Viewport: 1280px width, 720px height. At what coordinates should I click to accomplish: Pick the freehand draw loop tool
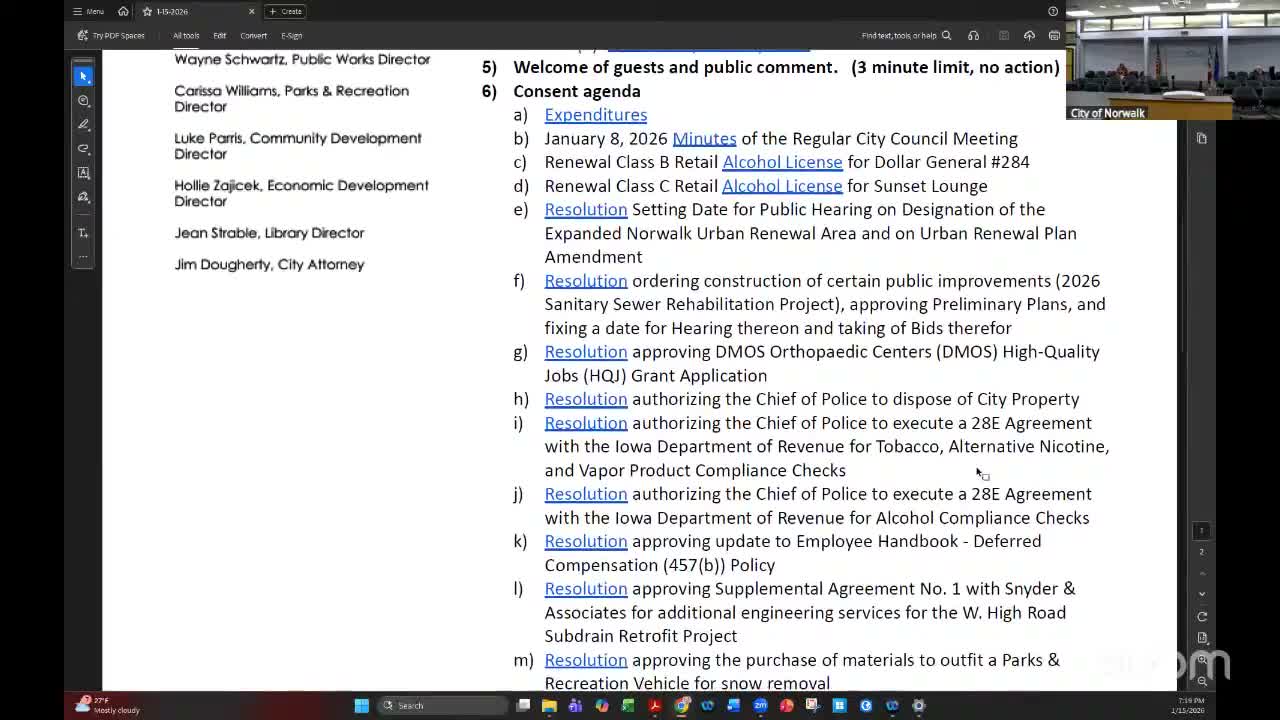[84, 149]
